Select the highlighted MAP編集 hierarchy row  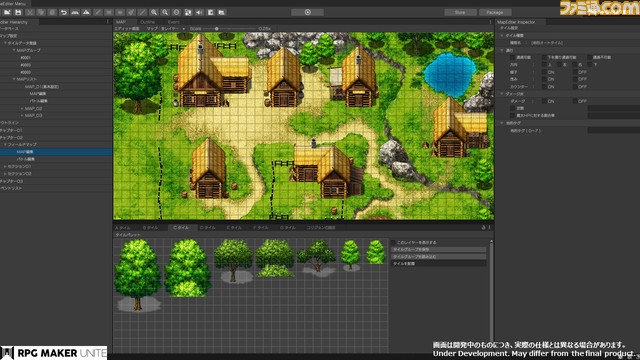pyautogui.click(x=56, y=152)
